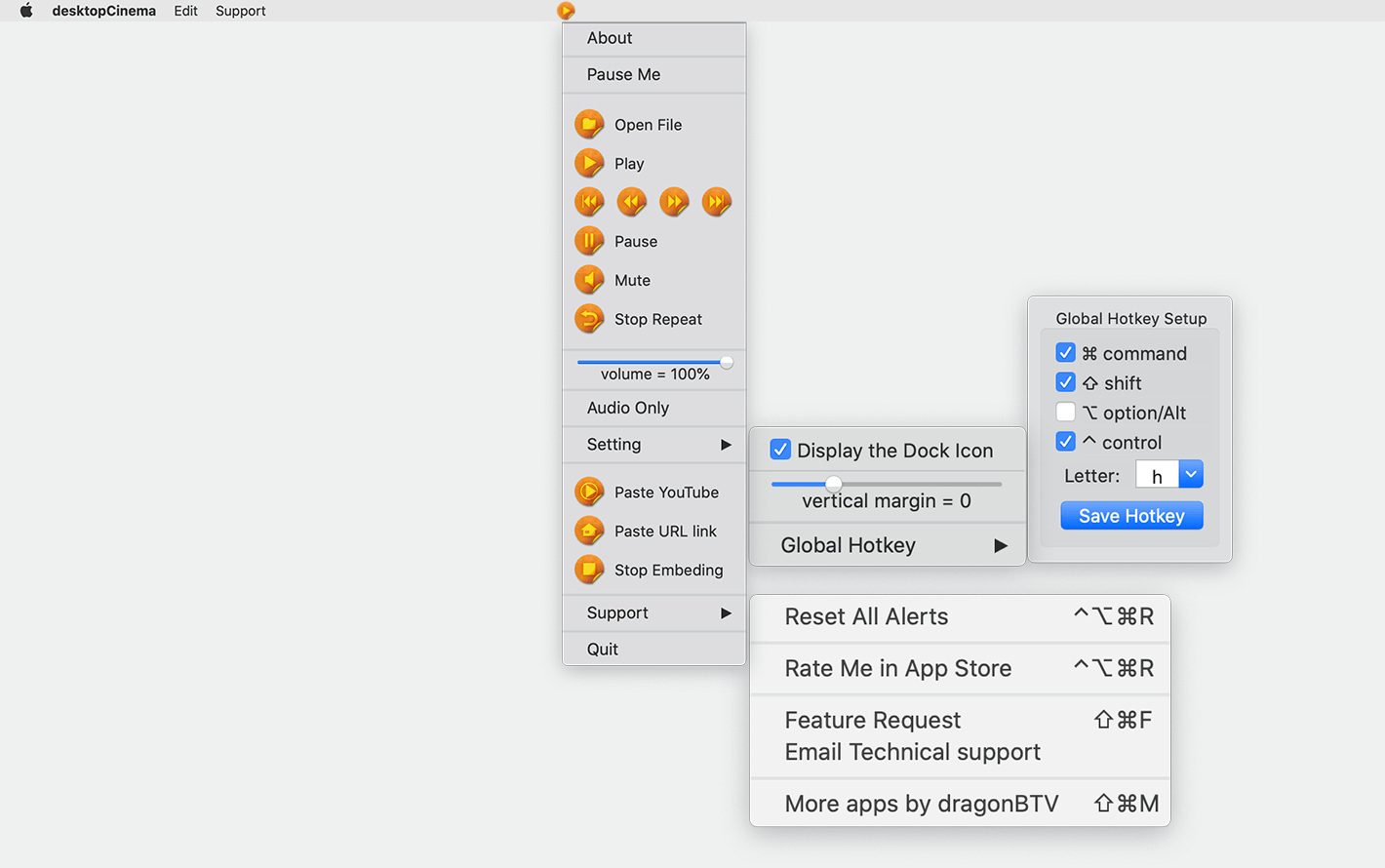
Task: Expand the Setting submenu arrow
Action: tap(726, 445)
